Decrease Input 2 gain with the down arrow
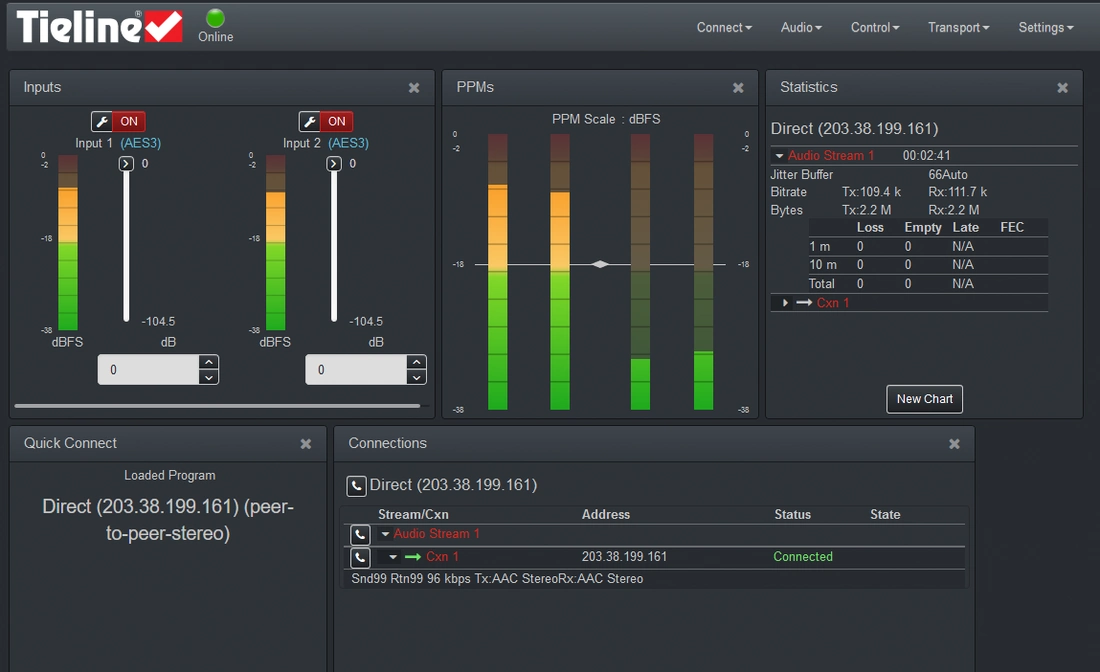 click(416, 377)
